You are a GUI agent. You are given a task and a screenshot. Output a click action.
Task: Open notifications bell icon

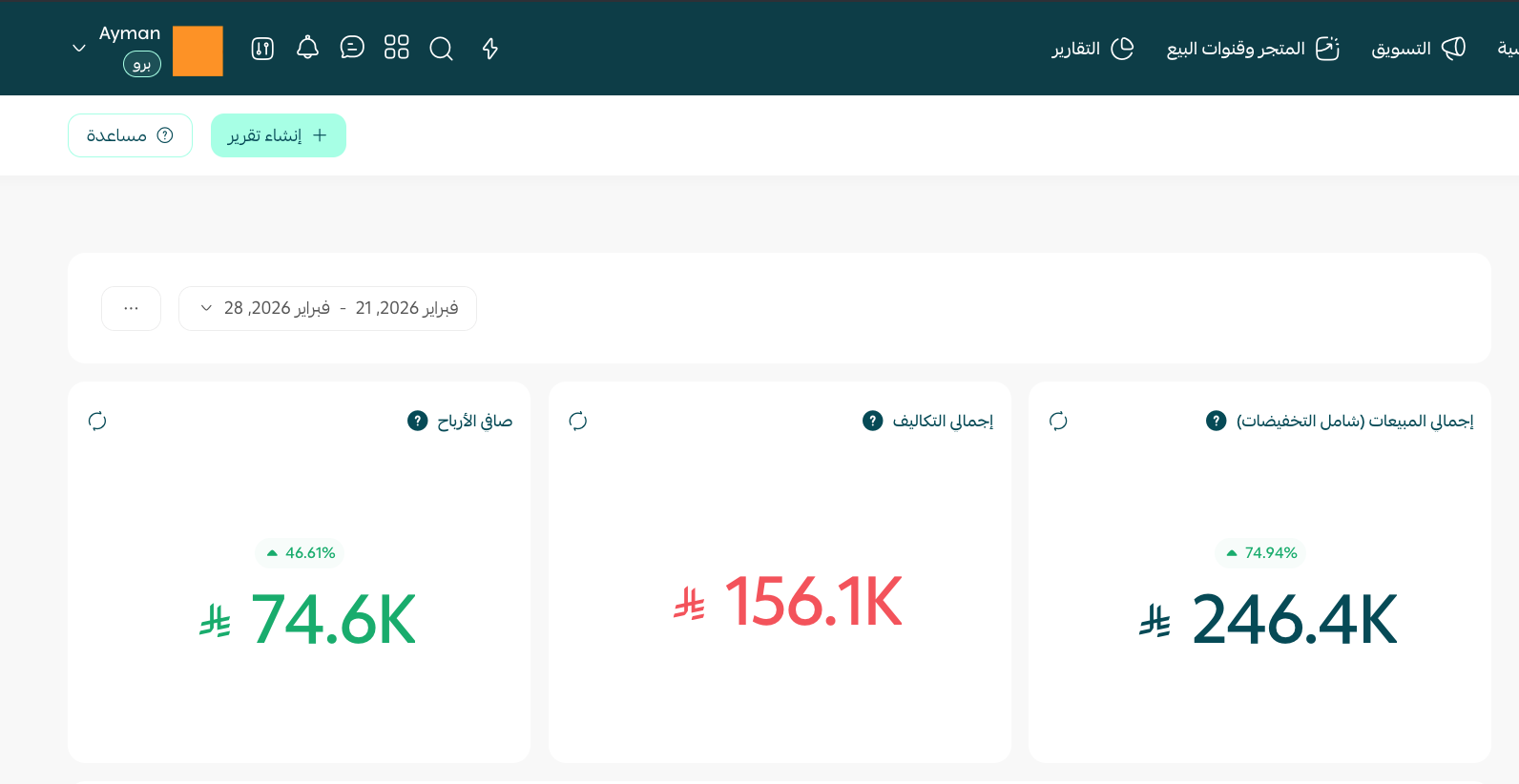307,48
